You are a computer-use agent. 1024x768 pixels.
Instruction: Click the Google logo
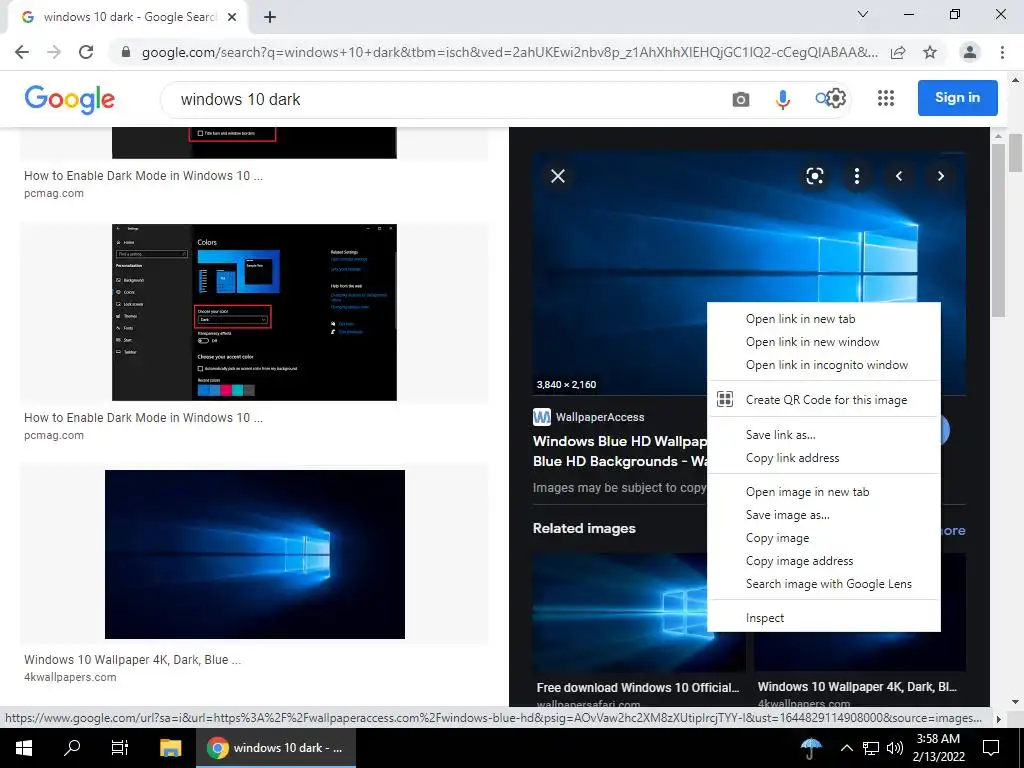tap(69, 99)
